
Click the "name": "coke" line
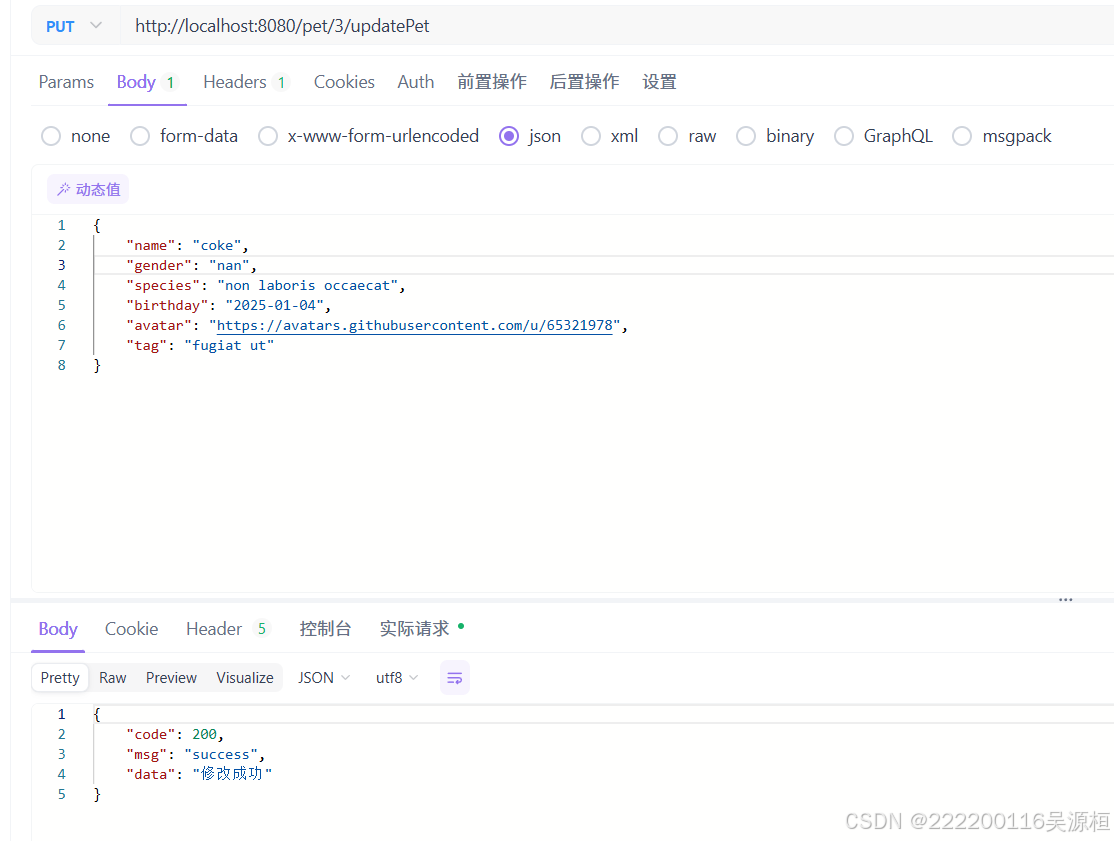click(187, 246)
